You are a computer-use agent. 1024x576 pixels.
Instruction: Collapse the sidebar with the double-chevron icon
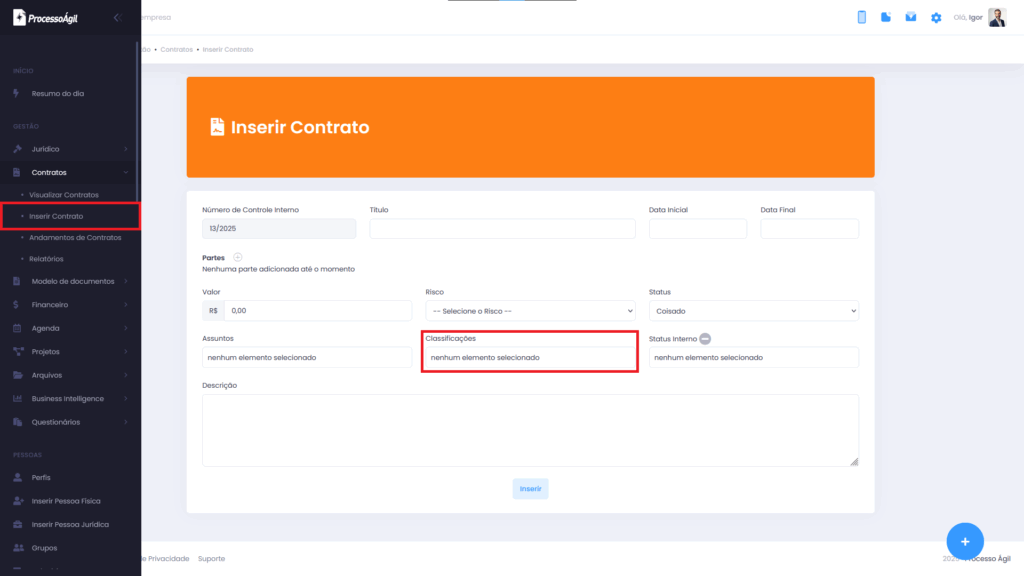[118, 18]
